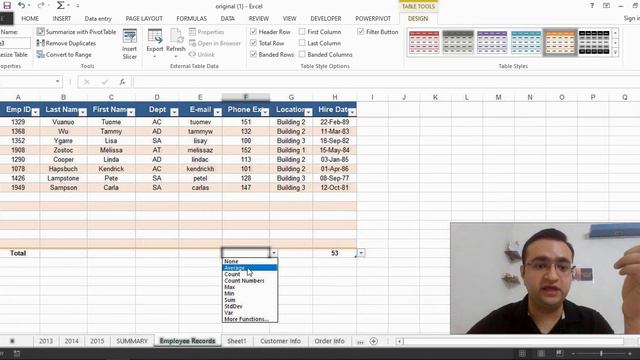Screen dimensions: 640x360
Task: Open the HOME ribbon tab
Action: coord(30,19)
